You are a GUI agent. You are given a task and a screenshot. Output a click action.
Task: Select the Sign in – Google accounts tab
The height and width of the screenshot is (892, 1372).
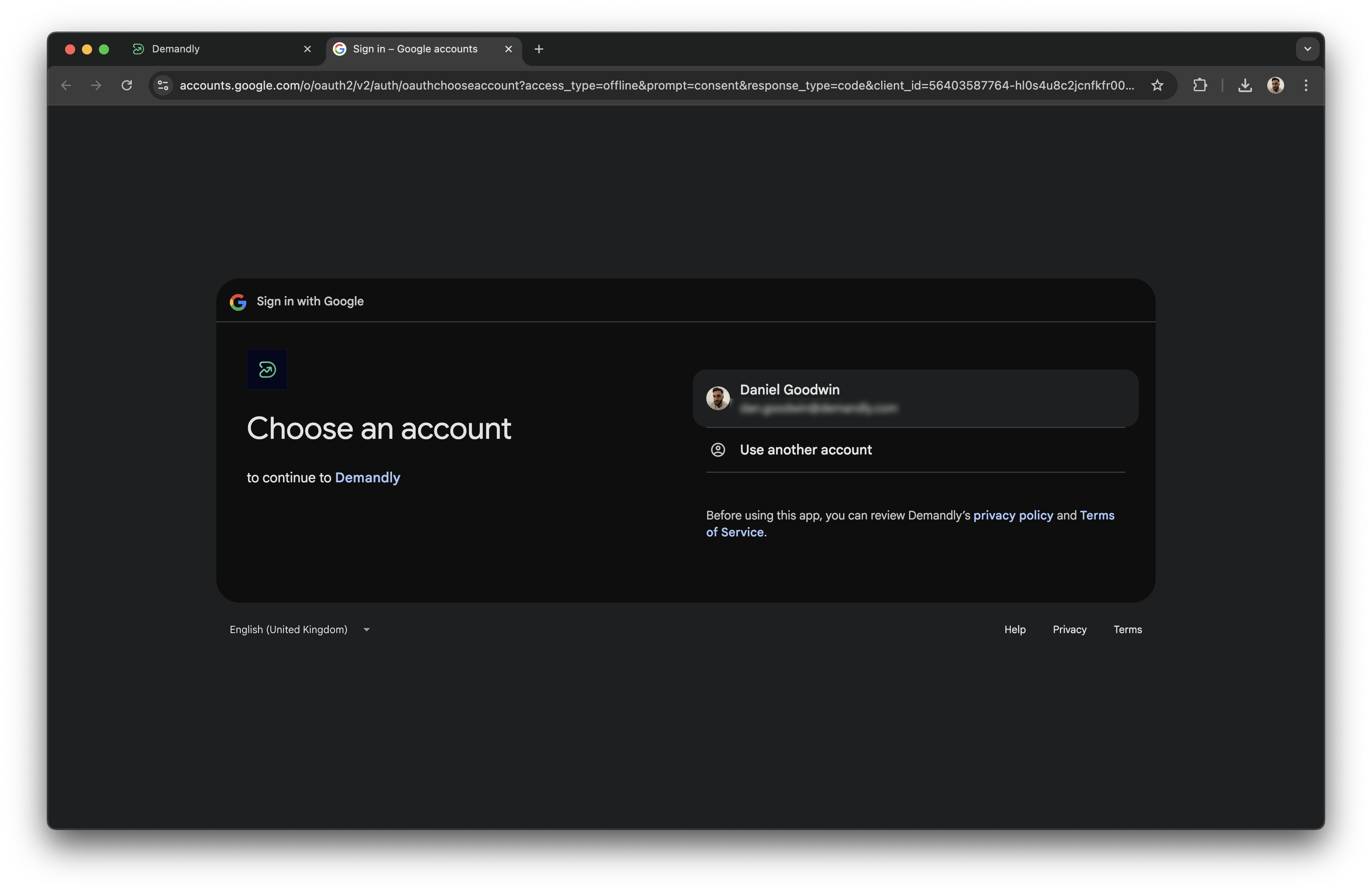(415, 49)
